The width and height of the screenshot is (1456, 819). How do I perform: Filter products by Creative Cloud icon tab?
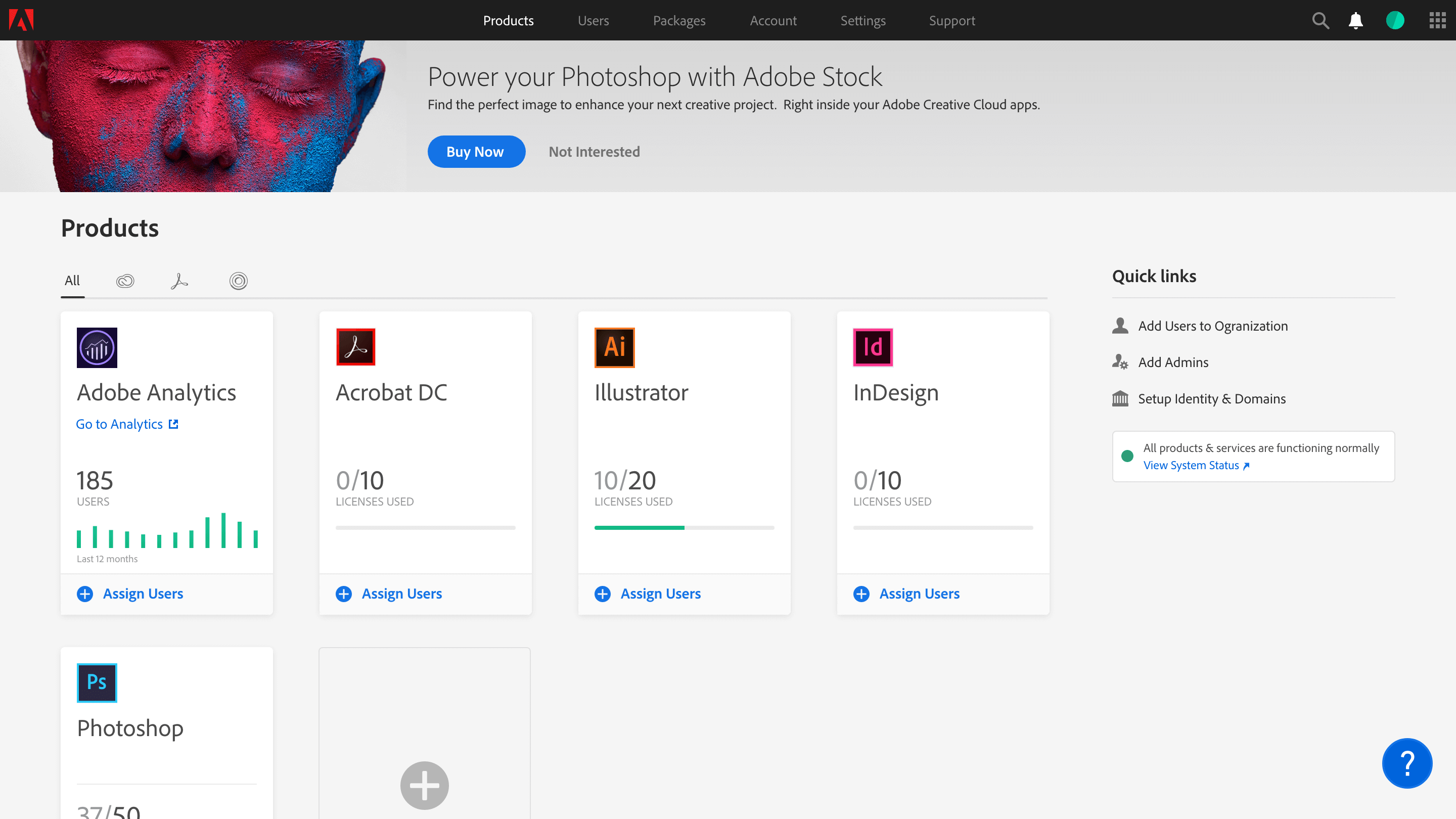(125, 281)
